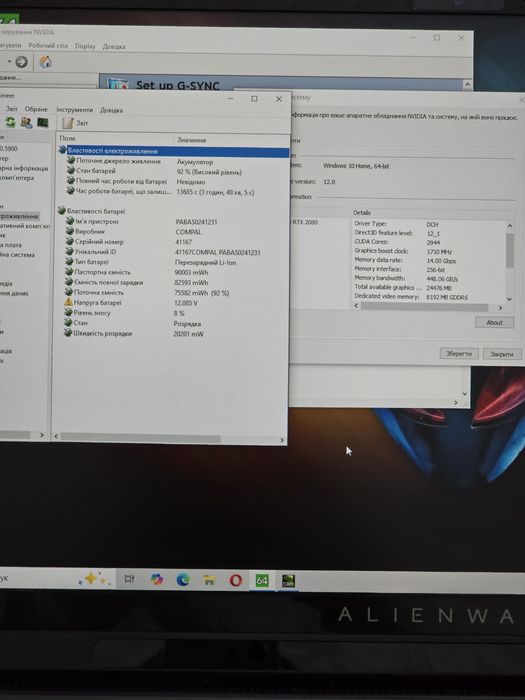Click the Закрити button
The width and height of the screenshot is (525, 700).
pos(502,354)
